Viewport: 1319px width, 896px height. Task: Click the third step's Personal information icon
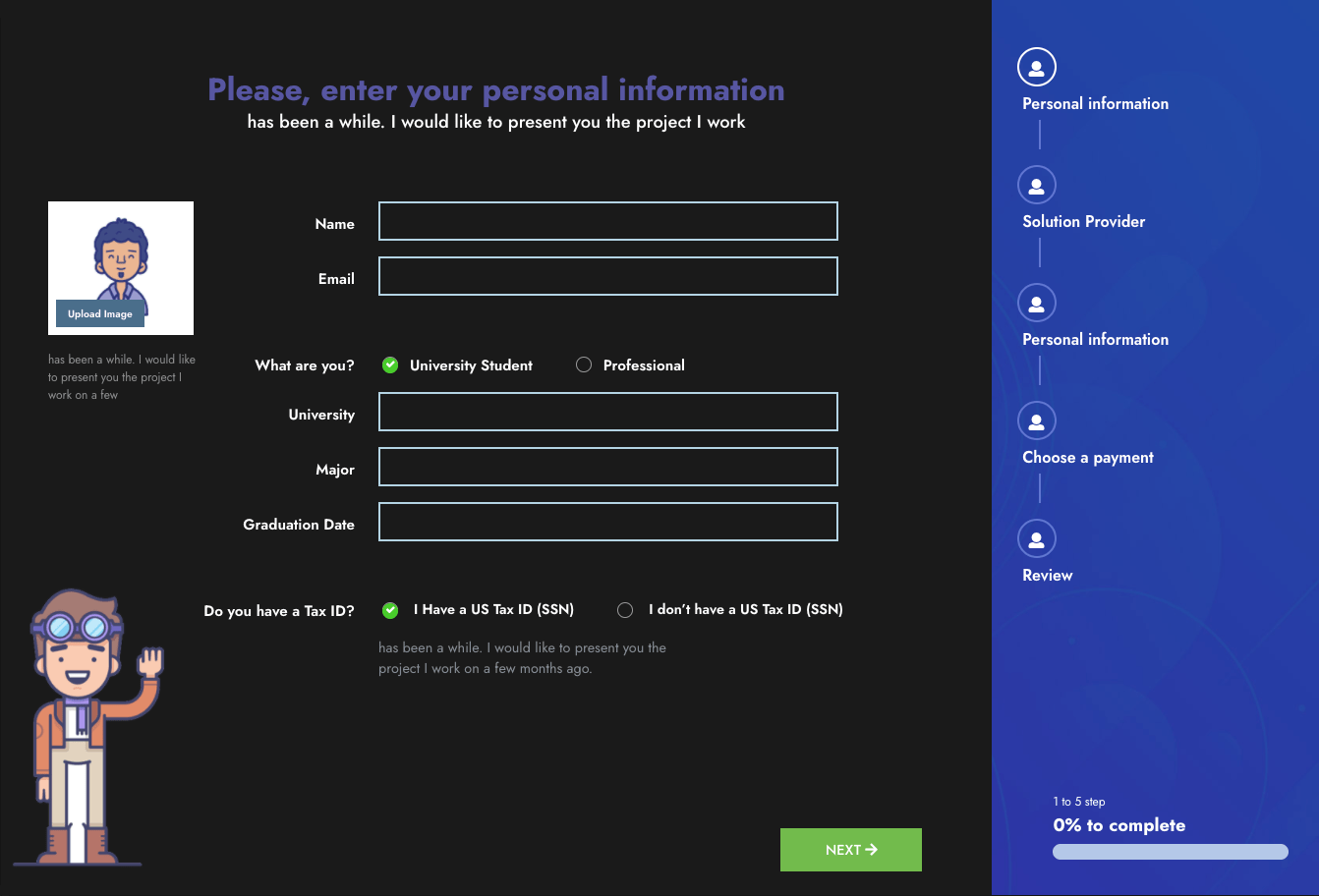(x=1036, y=304)
